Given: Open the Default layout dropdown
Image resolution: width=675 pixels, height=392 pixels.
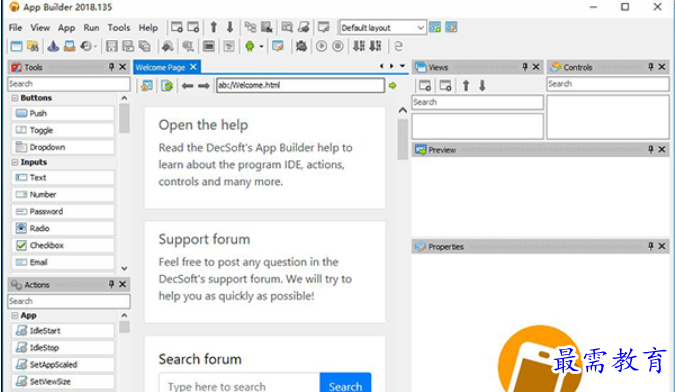Looking at the screenshot, I should click(x=420, y=28).
